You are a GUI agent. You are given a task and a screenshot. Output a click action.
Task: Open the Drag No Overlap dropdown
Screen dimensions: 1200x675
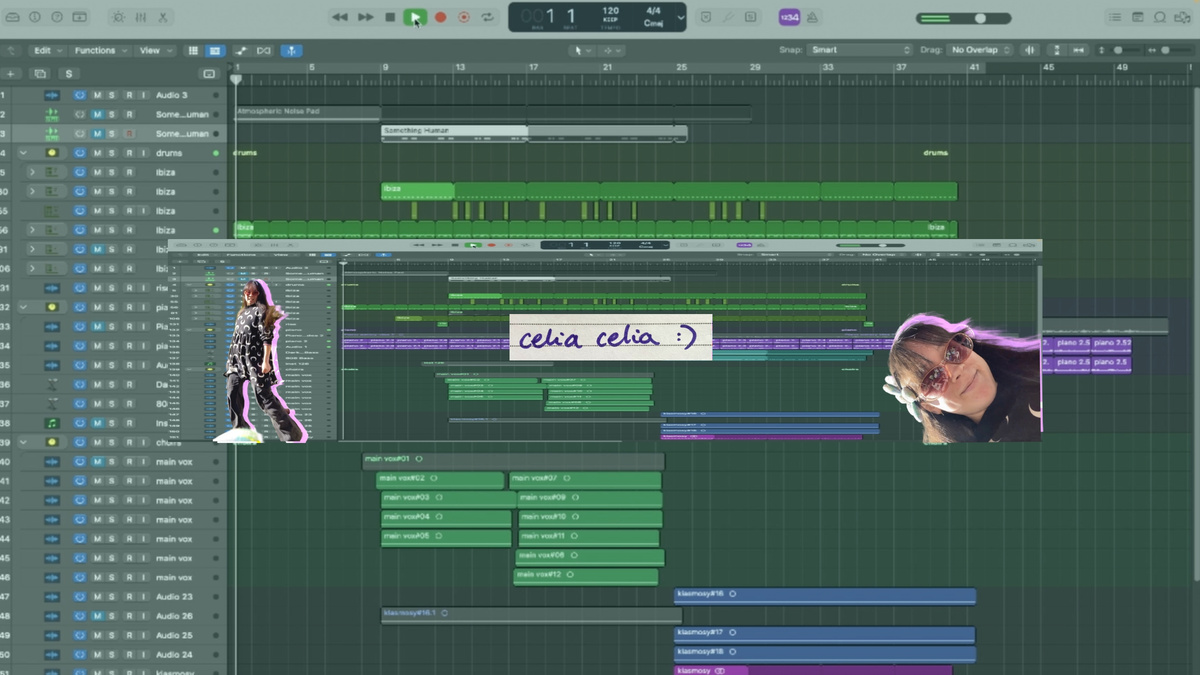click(x=980, y=50)
